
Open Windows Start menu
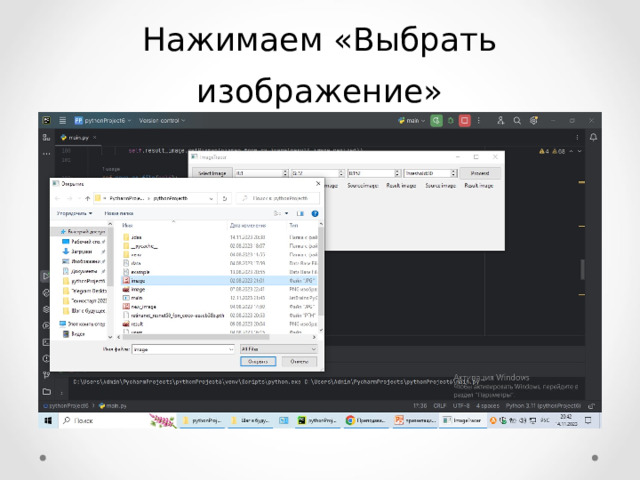click(48, 420)
